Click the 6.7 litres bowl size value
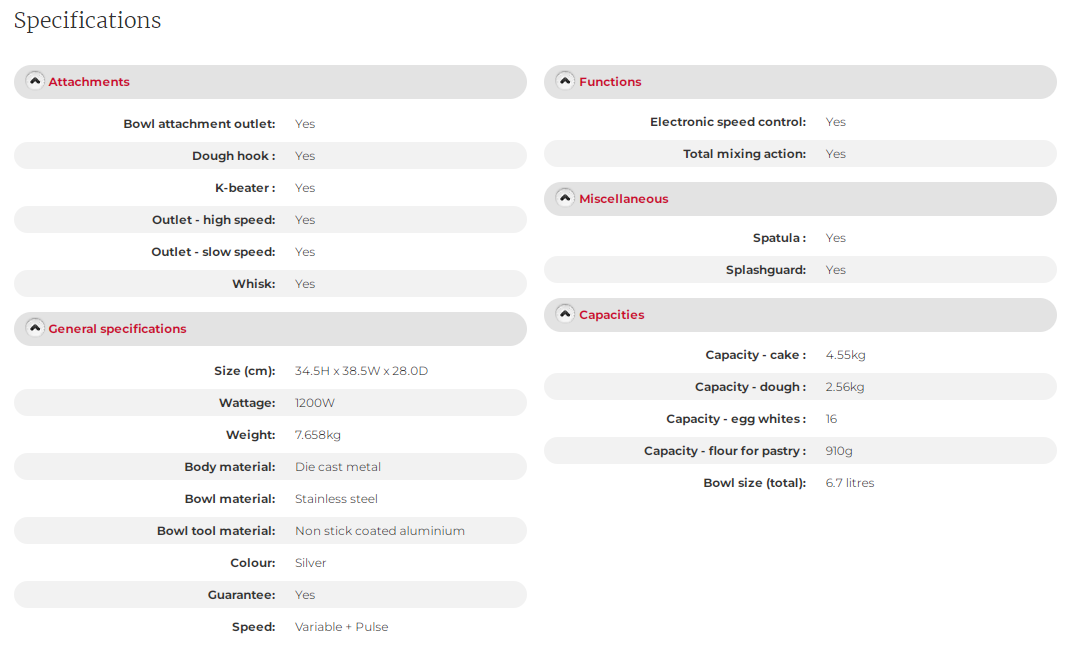 849,483
